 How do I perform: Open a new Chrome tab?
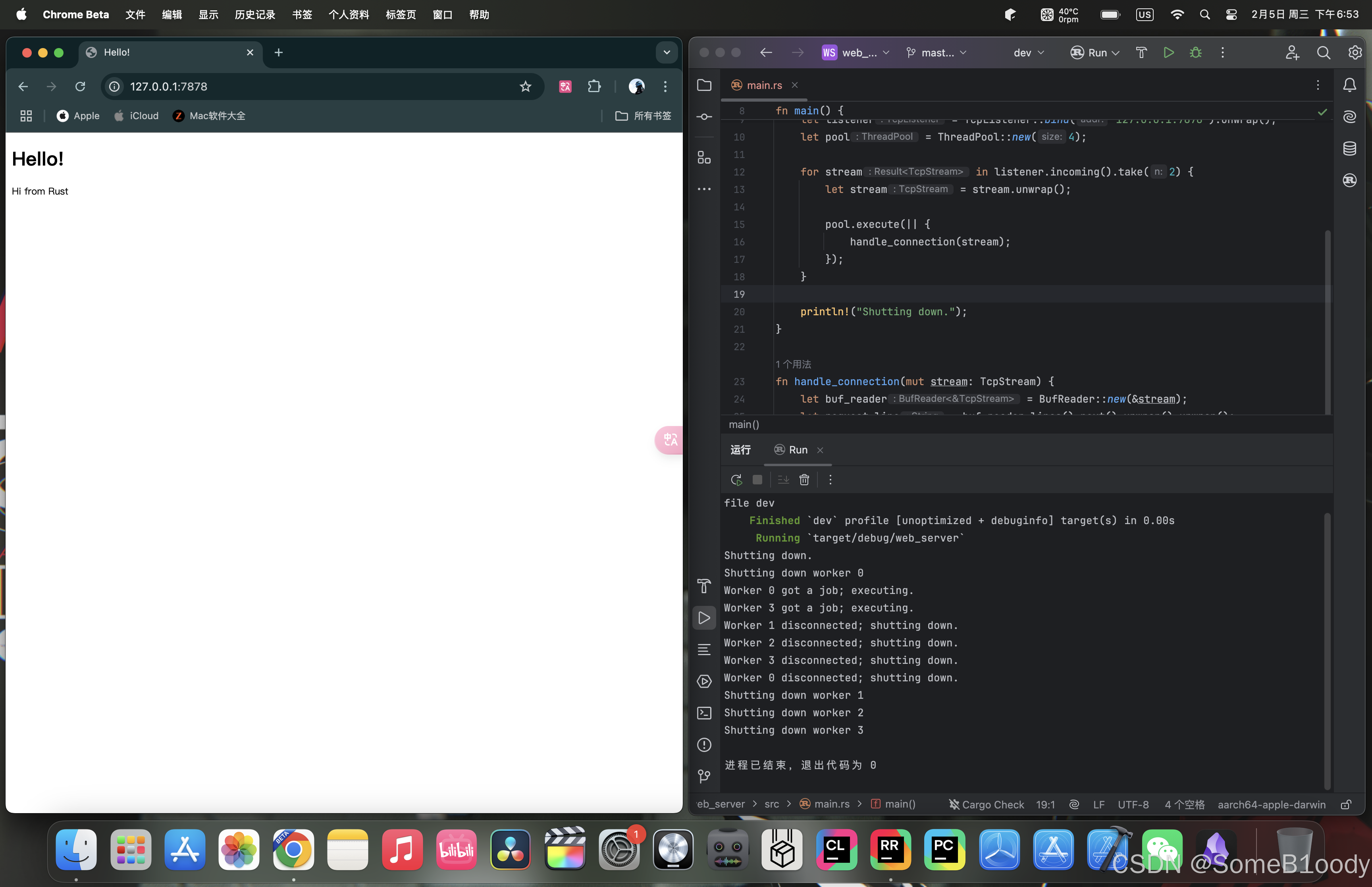(x=279, y=52)
